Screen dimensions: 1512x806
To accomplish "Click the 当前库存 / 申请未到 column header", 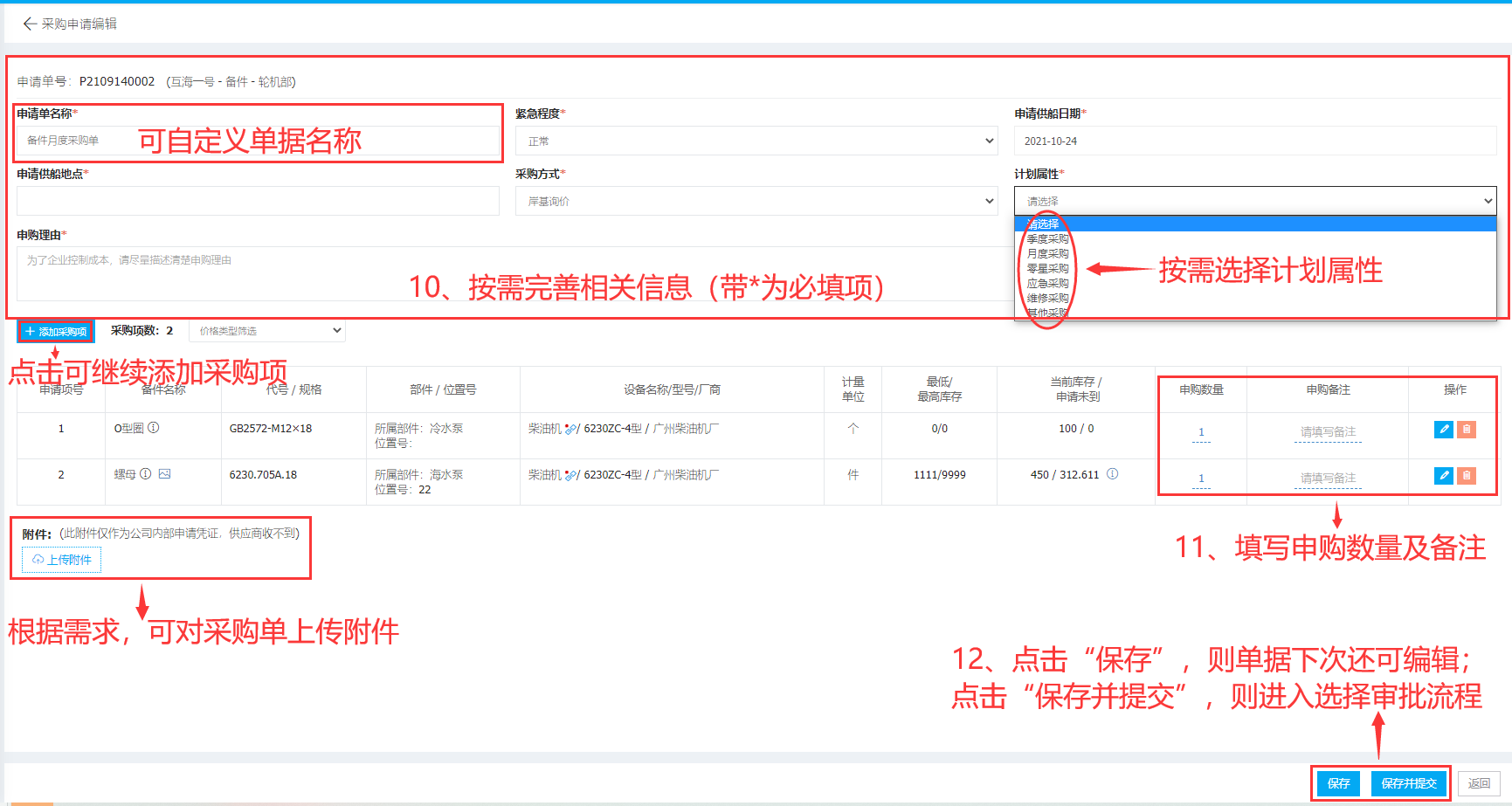I will coord(1078,389).
